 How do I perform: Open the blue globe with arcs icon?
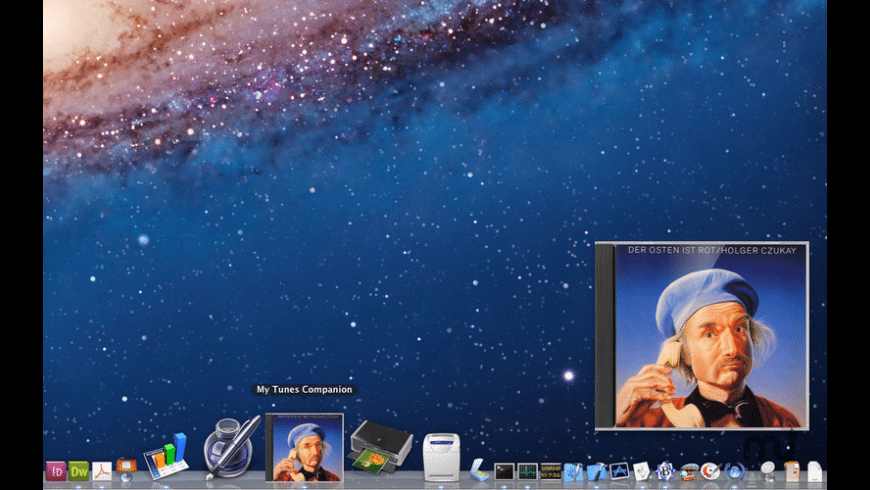(735, 472)
